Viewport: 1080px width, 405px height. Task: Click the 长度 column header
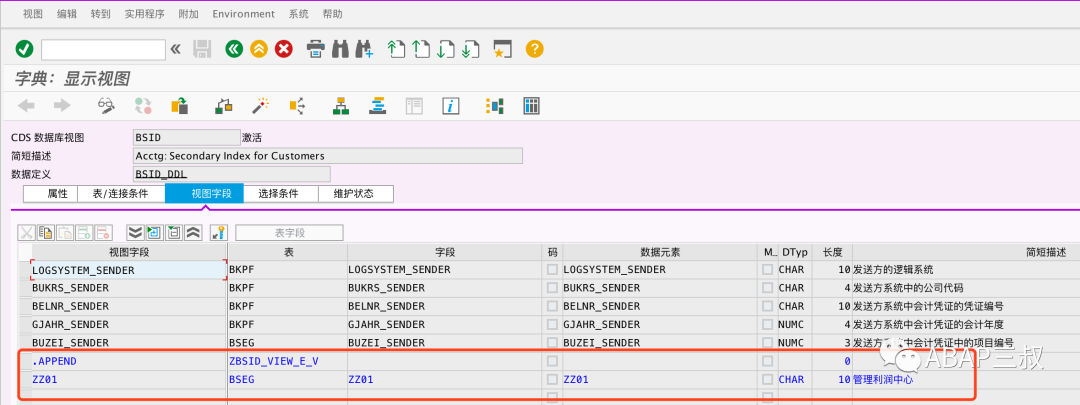coord(832,252)
